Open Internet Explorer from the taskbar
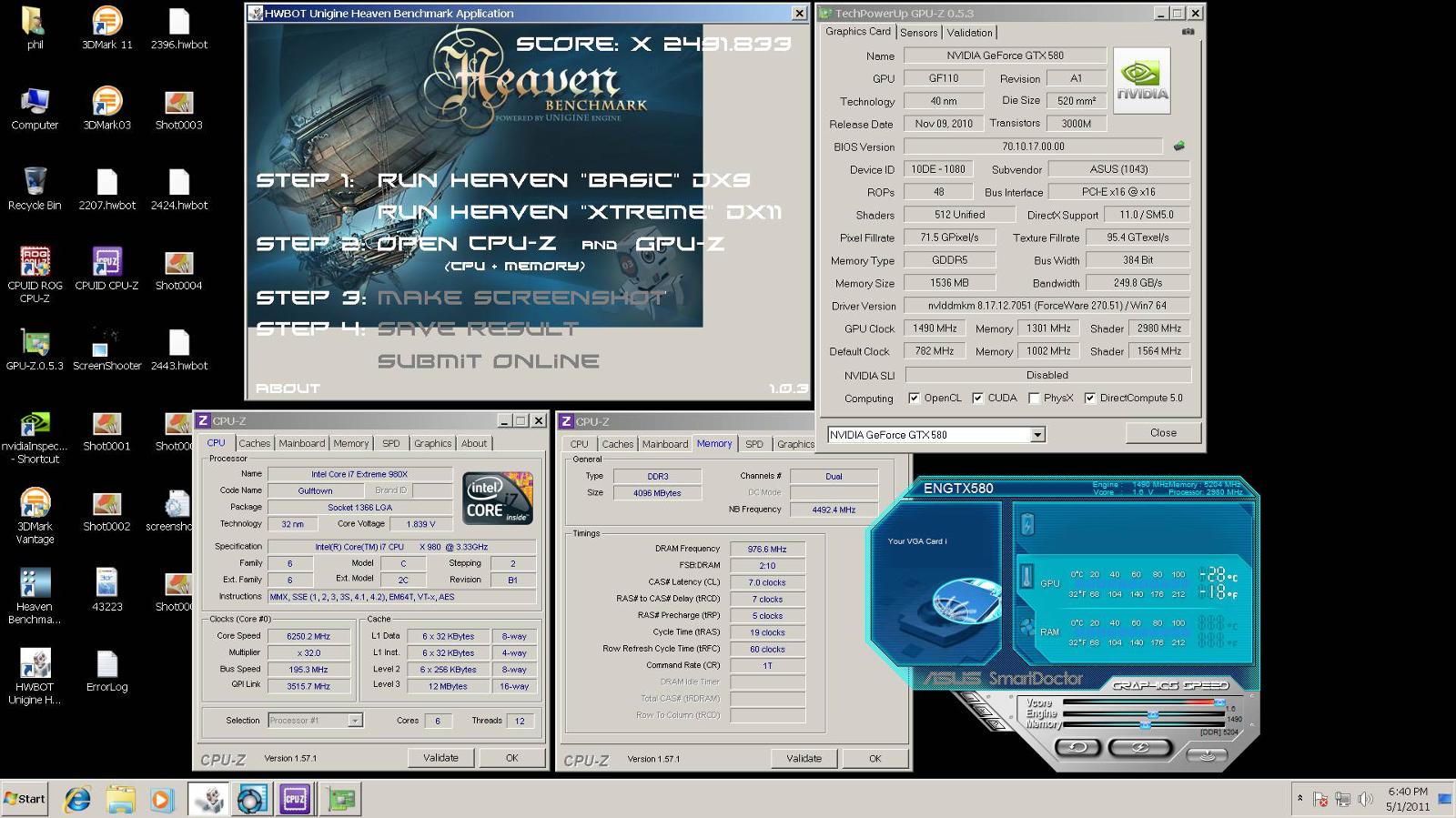Image resolution: width=1456 pixels, height=818 pixels. pos(77,799)
